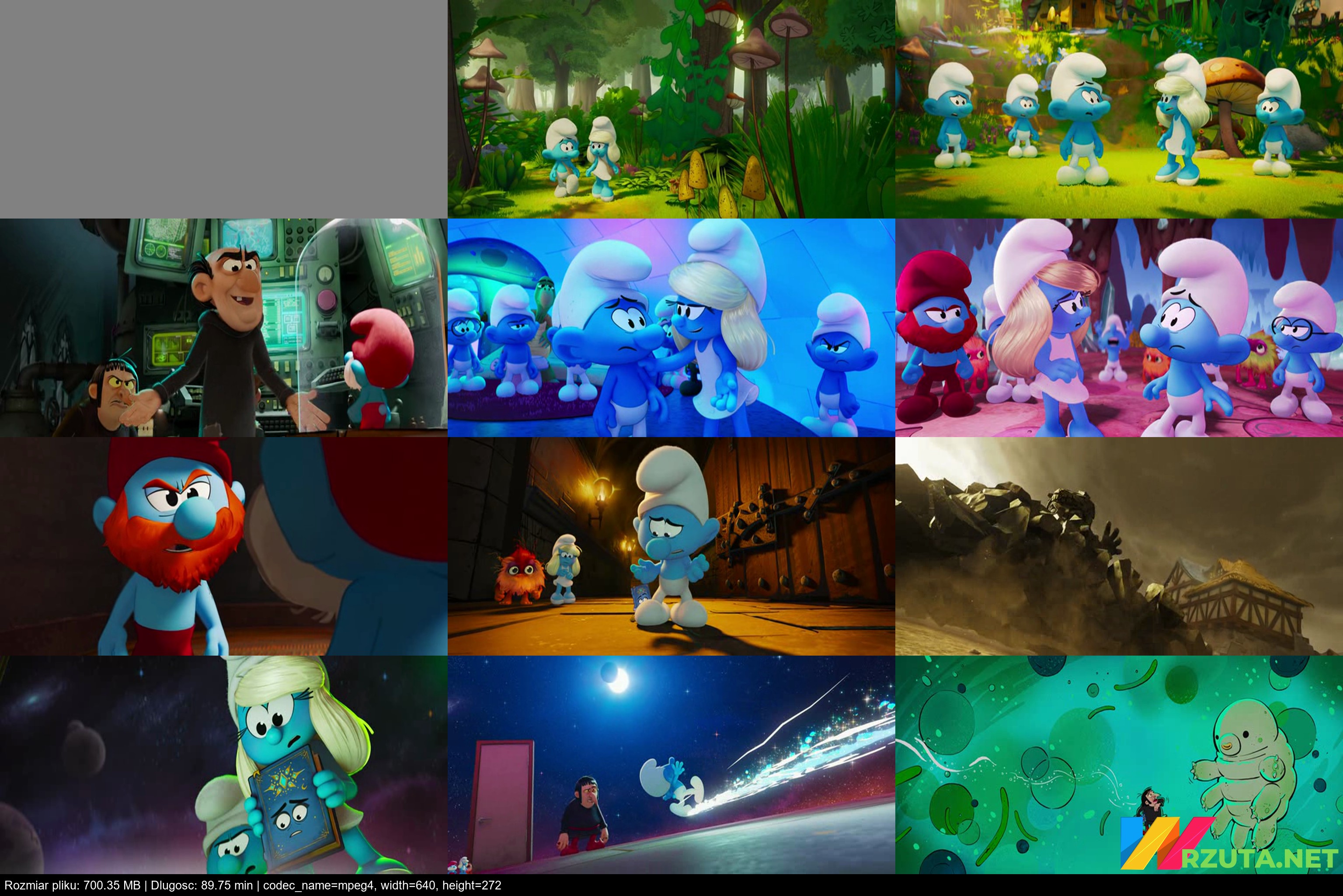Image resolution: width=1343 pixels, height=896 pixels.
Task: Select the rock monster sandstorm frame
Action: 1118,546
